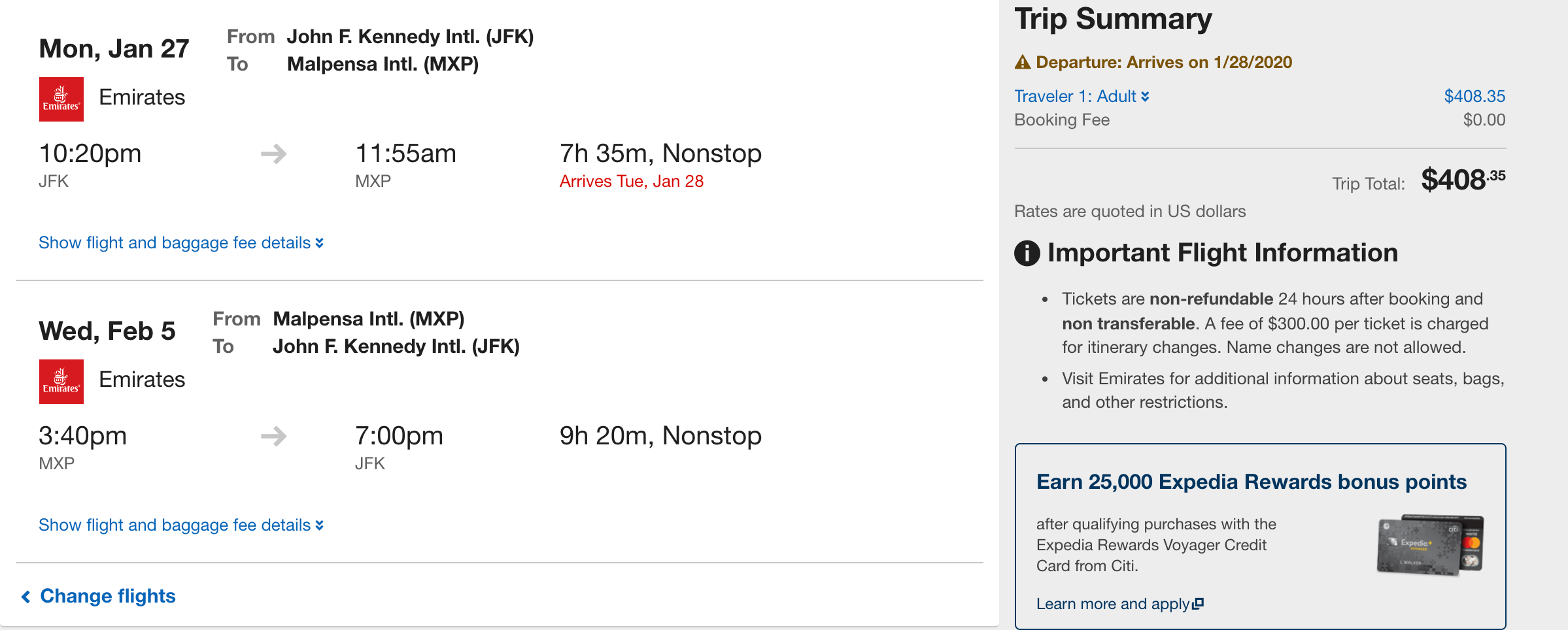Click the Emirates airline name on return flight
The height and width of the screenshot is (630, 1568).
[142, 380]
